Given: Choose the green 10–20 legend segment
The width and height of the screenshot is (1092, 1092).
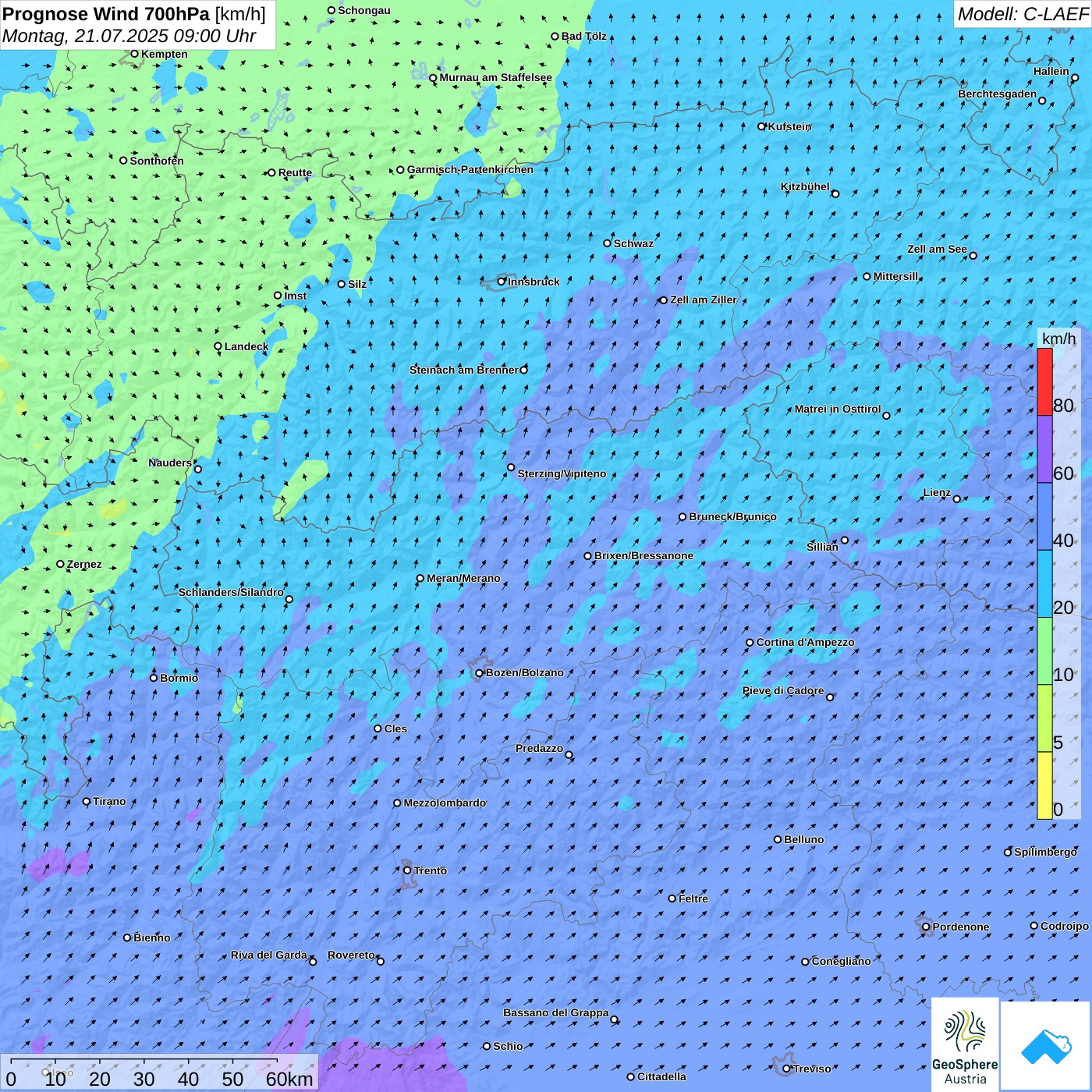Looking at the screenshot, I should [x=1044, y=651].
